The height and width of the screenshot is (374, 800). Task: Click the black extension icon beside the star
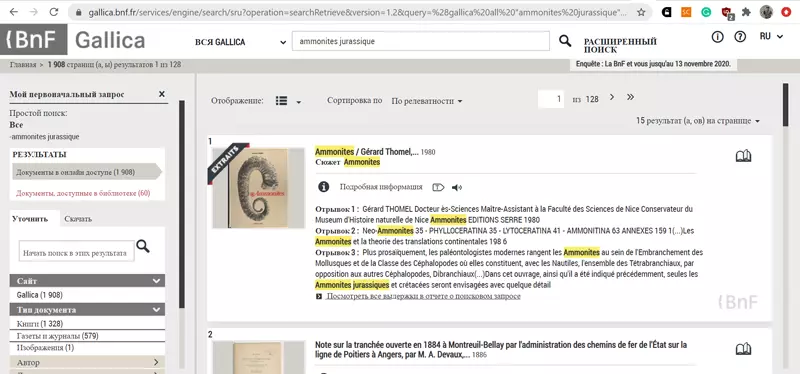666,12
